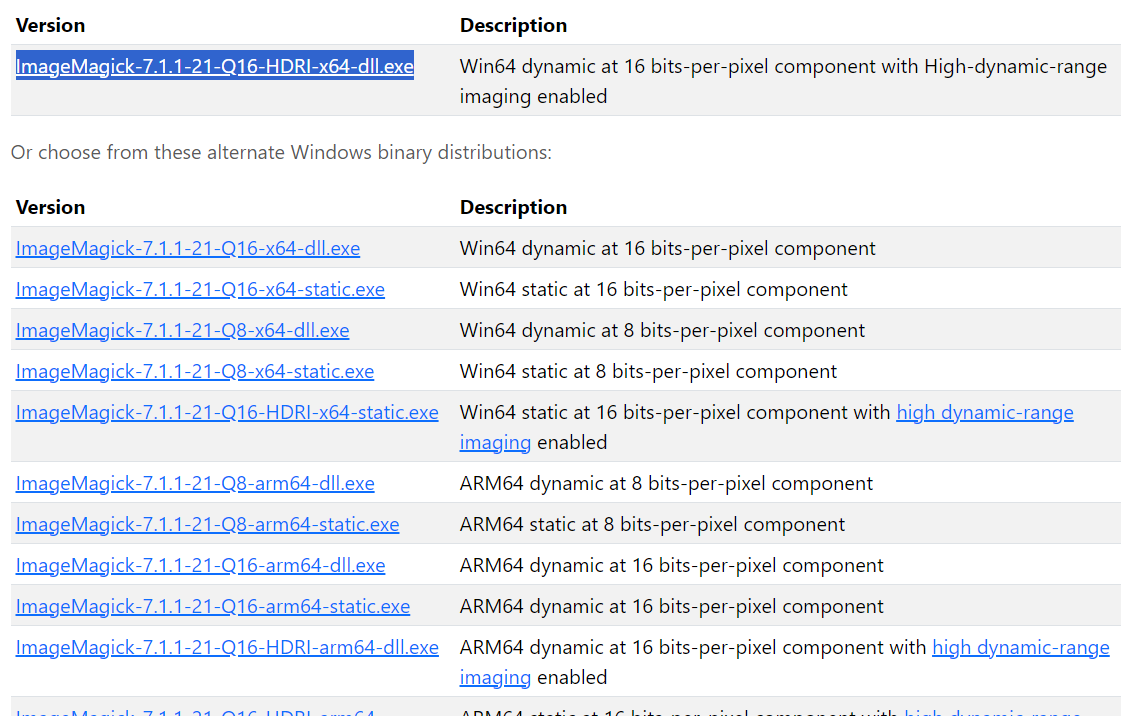
Task: Click the text "ARM64 static at 8 bits-per-pixel component"
Action: 652,524
